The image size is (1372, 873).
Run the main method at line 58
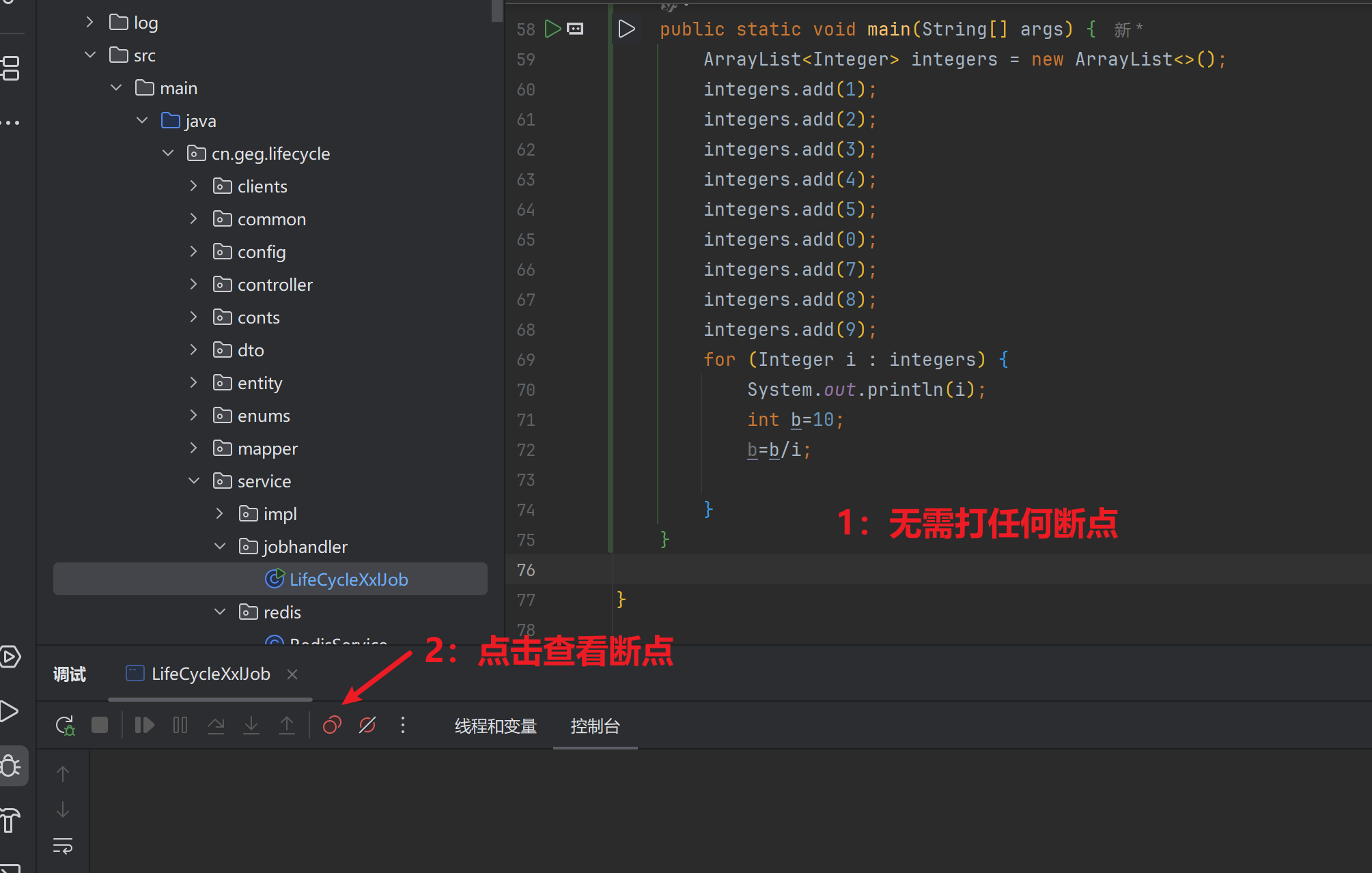[x=553, y=29]
